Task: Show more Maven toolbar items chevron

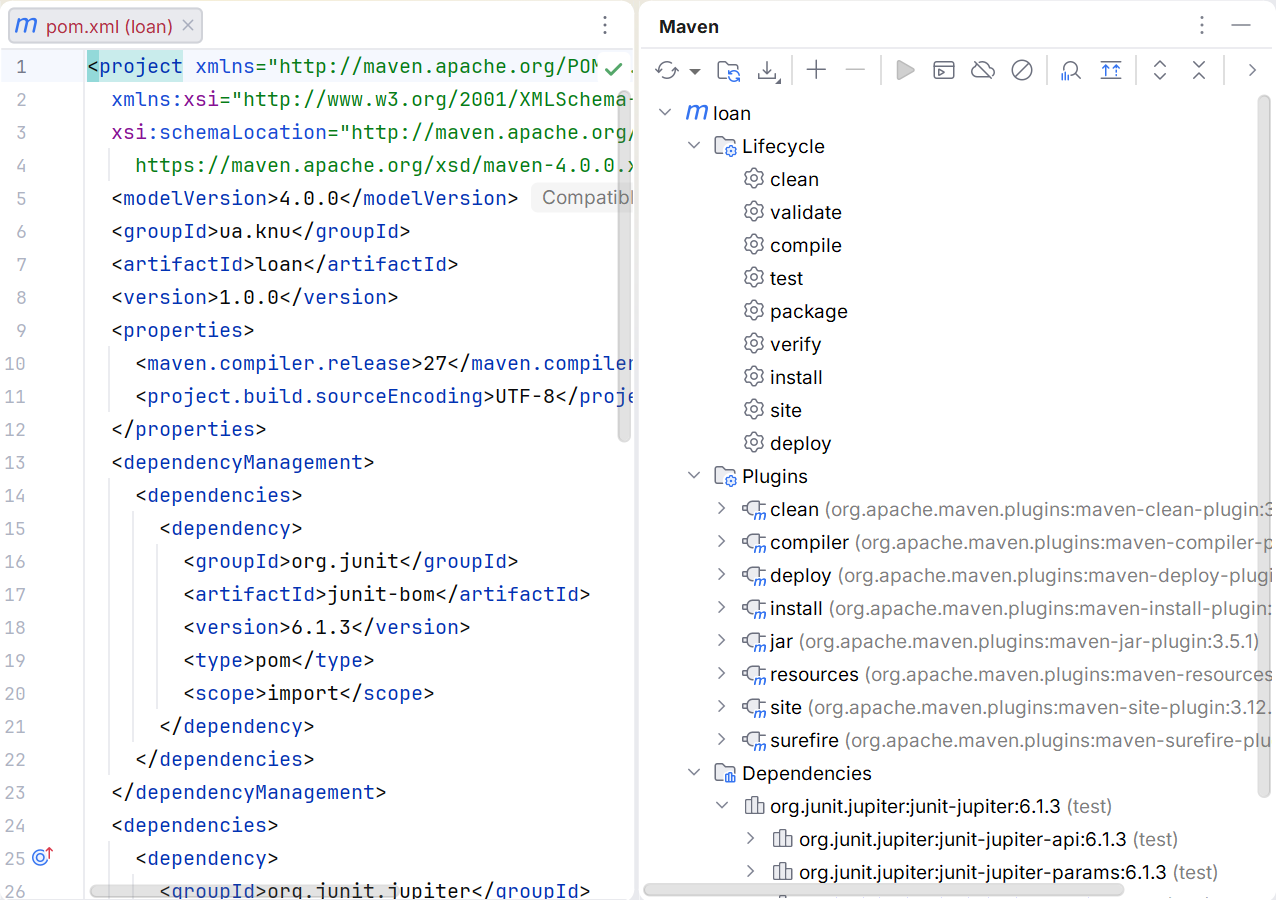Action: [x=1251, y=70]
